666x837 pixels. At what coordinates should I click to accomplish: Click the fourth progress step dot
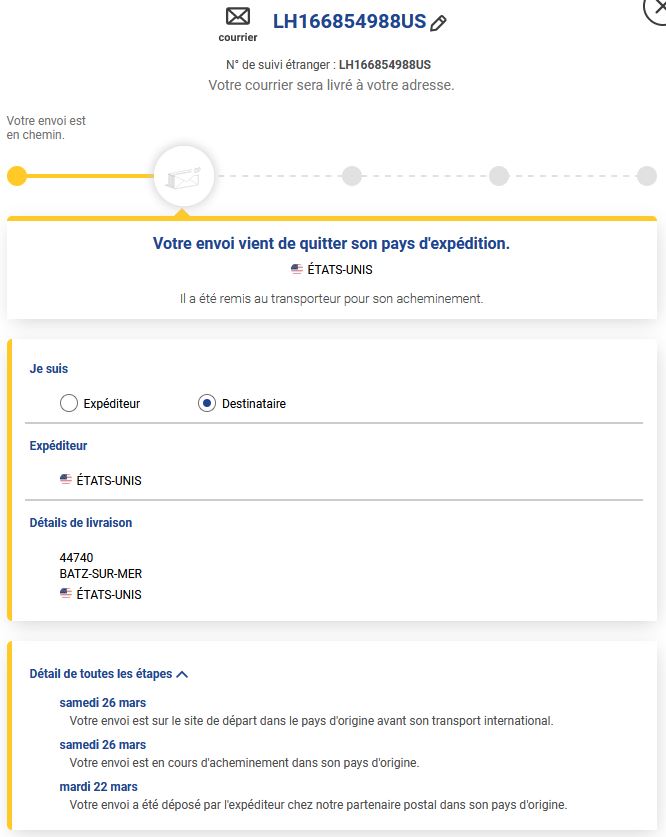pyautogui.click(x=499, y=176)
